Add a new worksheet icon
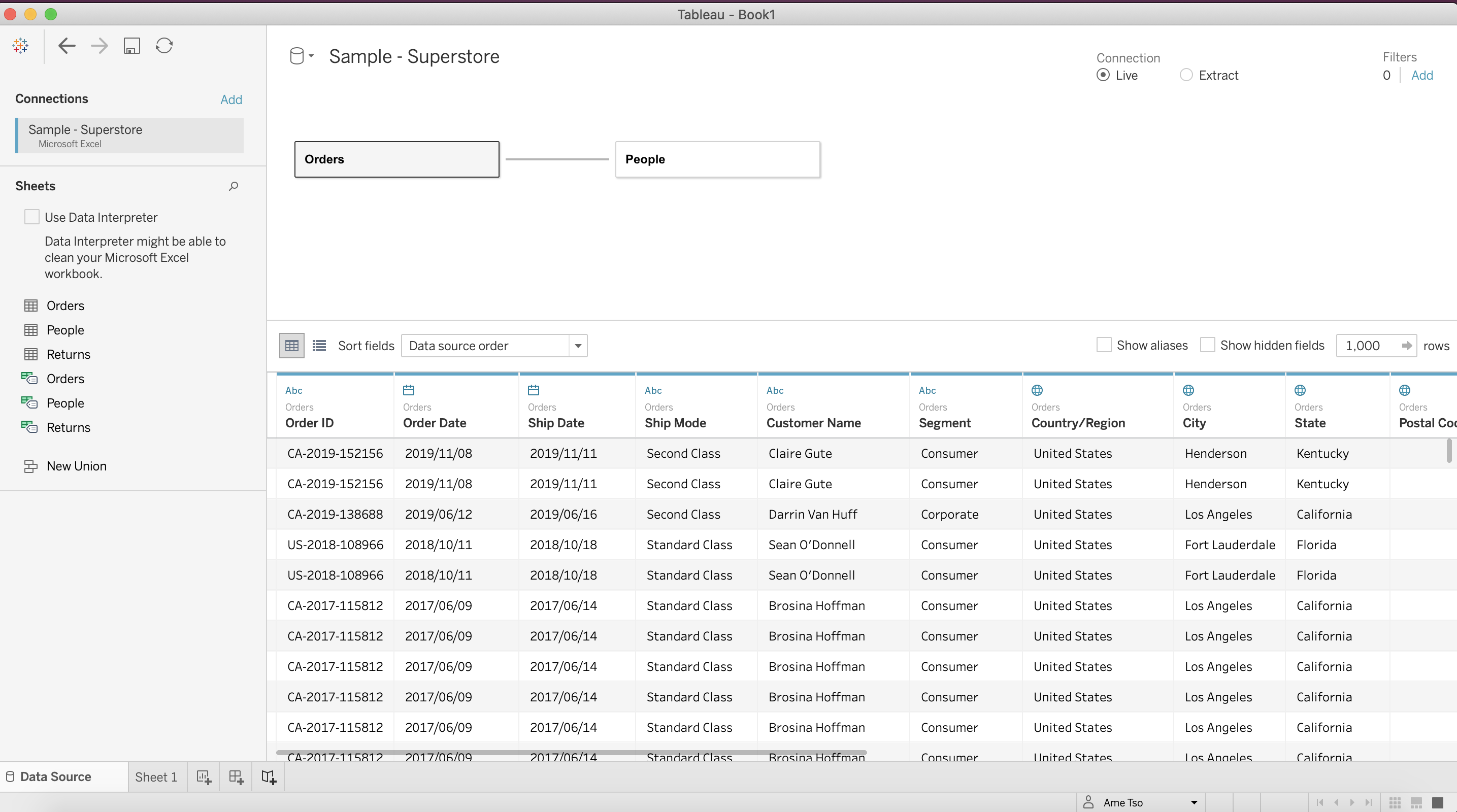The height and width of the screenshot is (812, 1457). (204, 777)
